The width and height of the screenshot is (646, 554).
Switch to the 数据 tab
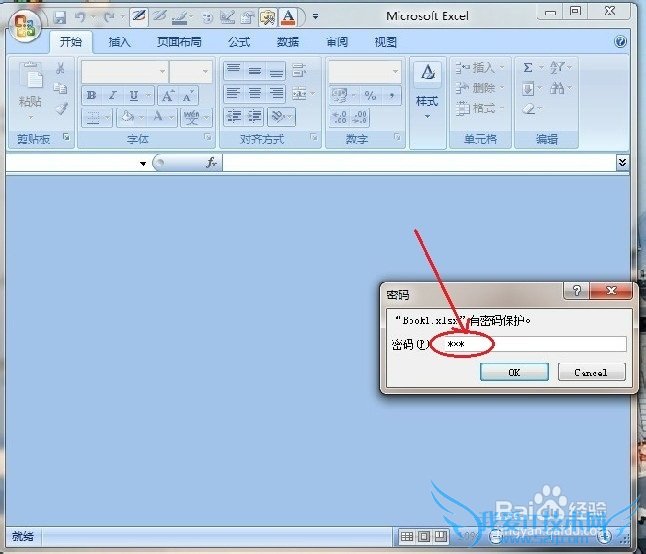click(288, 42)
